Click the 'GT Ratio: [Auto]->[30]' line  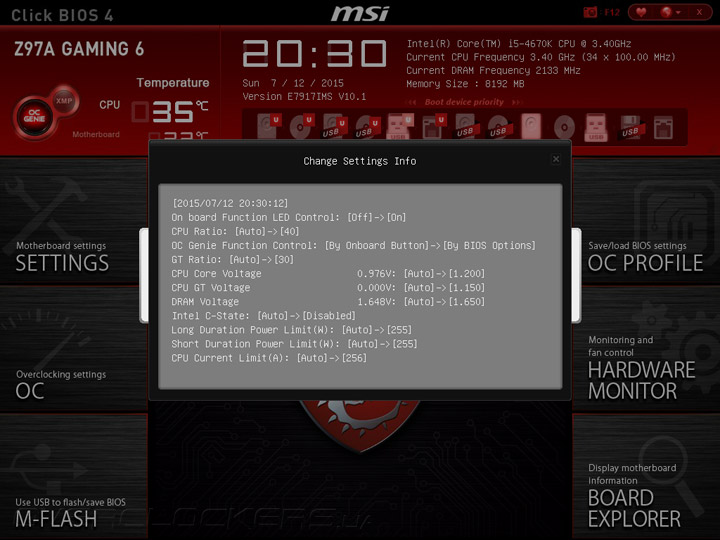click(232, 259)
